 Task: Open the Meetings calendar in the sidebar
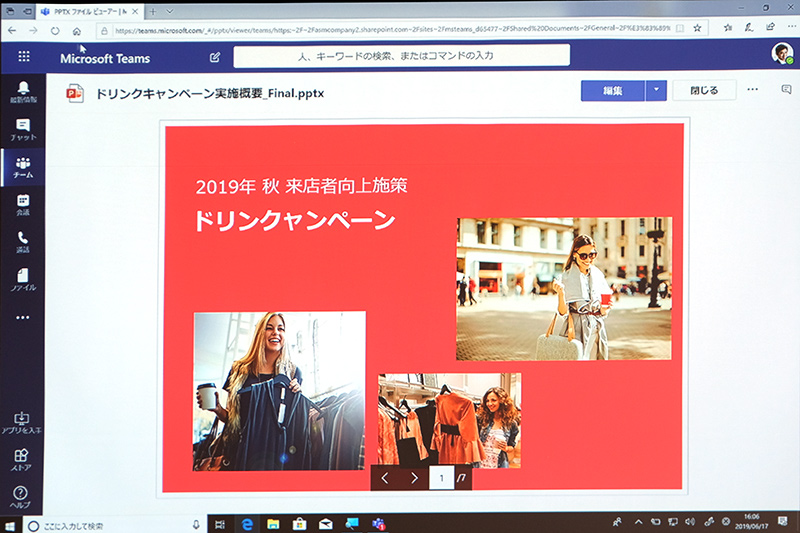pyautogui.click(x=23, y=205)
